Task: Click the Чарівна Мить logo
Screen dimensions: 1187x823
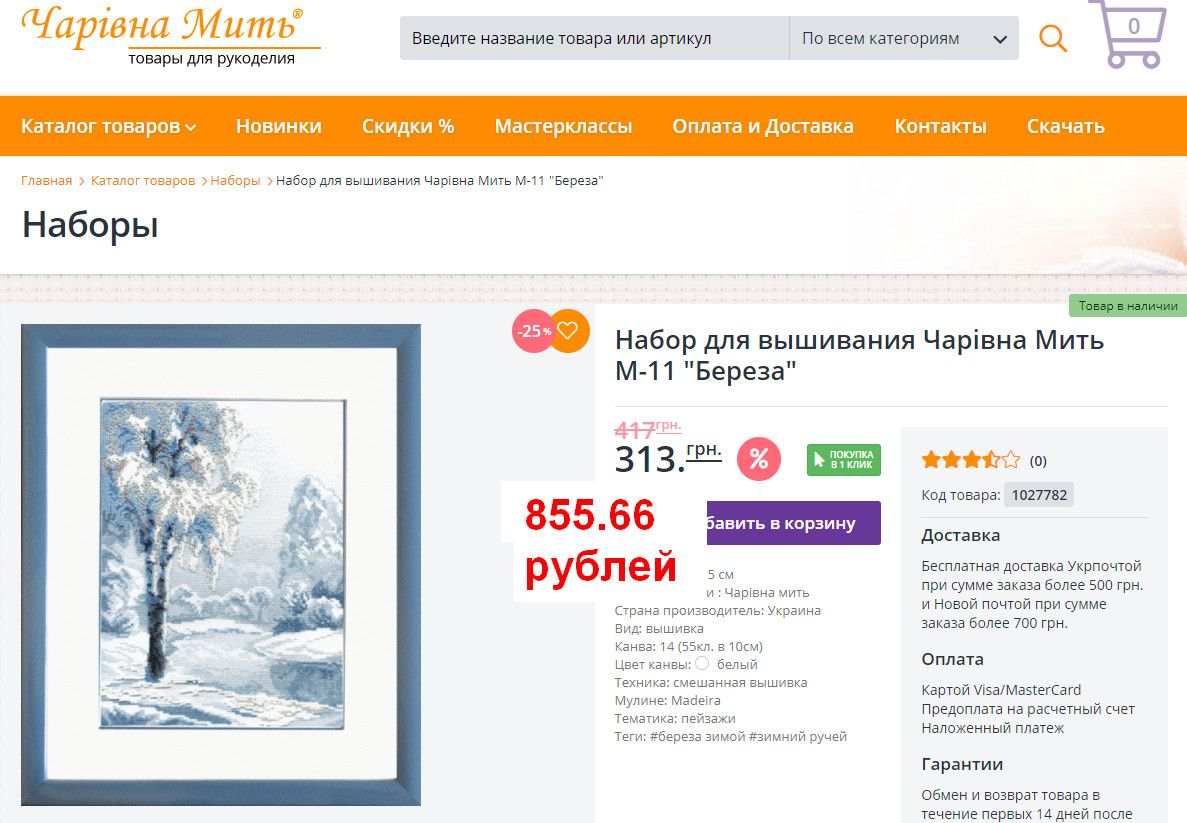Action: coord(170,36)
